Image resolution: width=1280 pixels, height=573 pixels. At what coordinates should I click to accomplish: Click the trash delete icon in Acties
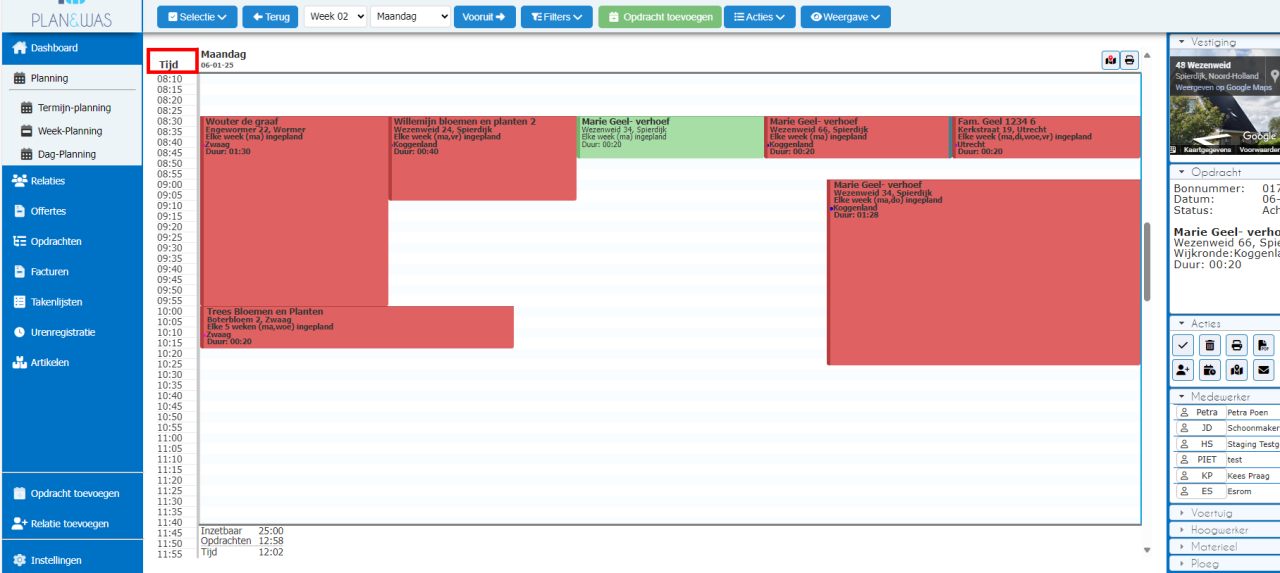(1210, 345)
